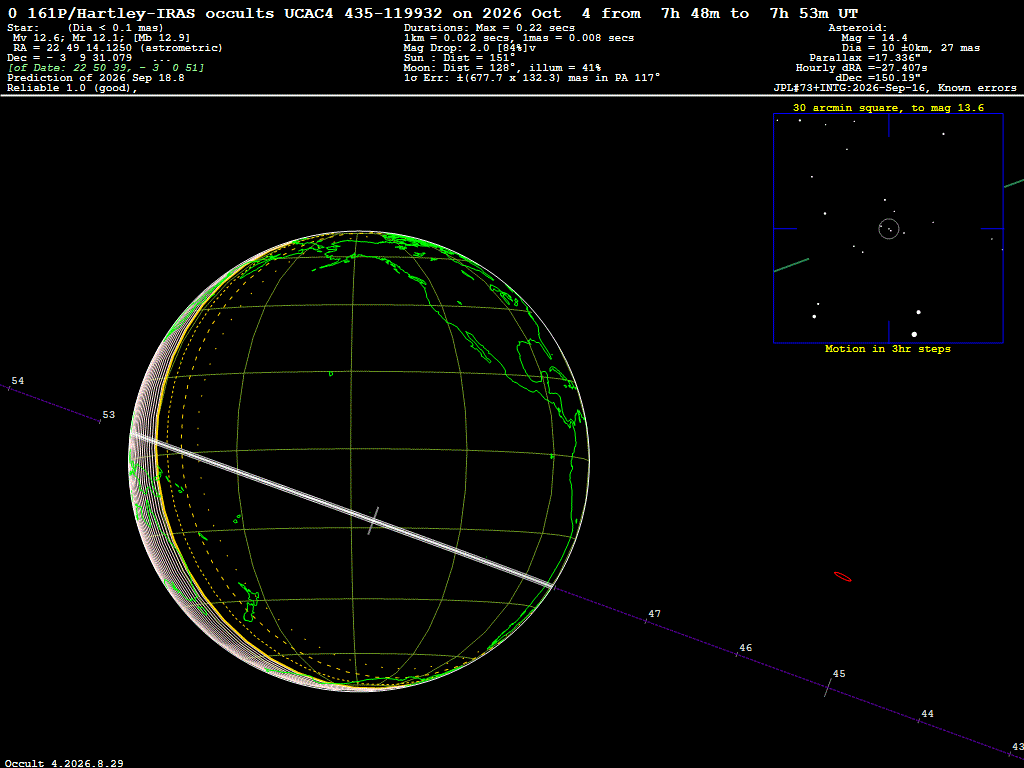Click the white occultation path across the globe
1024x768 pixels.
(340, 508)
